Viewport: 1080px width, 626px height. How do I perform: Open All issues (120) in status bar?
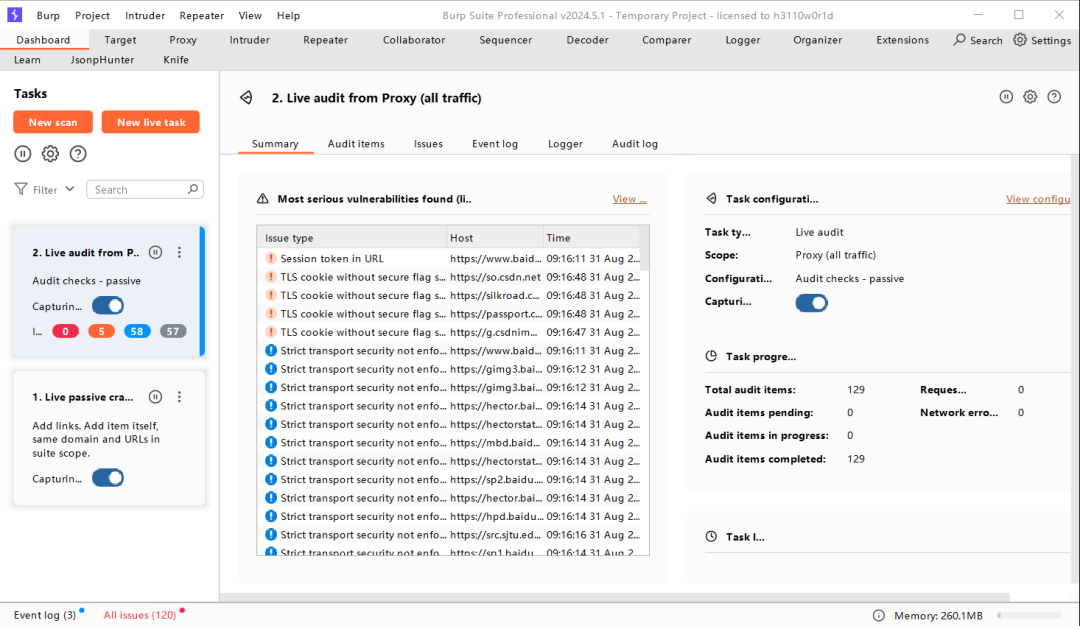pyautogui.click(x=140, y=615)
